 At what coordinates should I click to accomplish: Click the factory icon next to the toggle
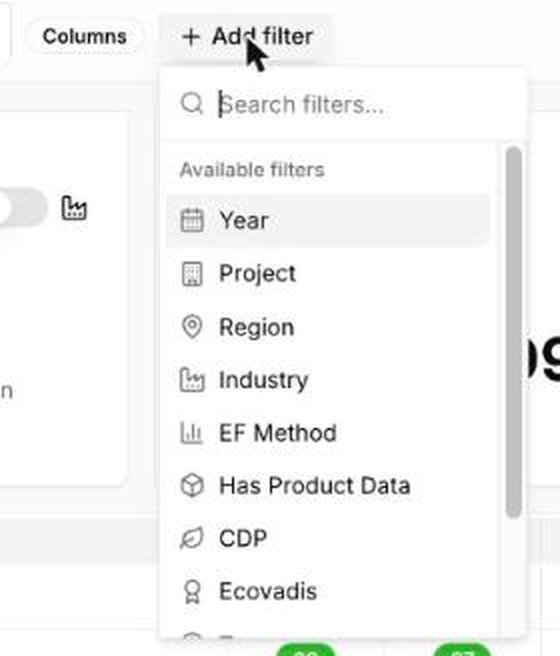click(x=74, y=208)
